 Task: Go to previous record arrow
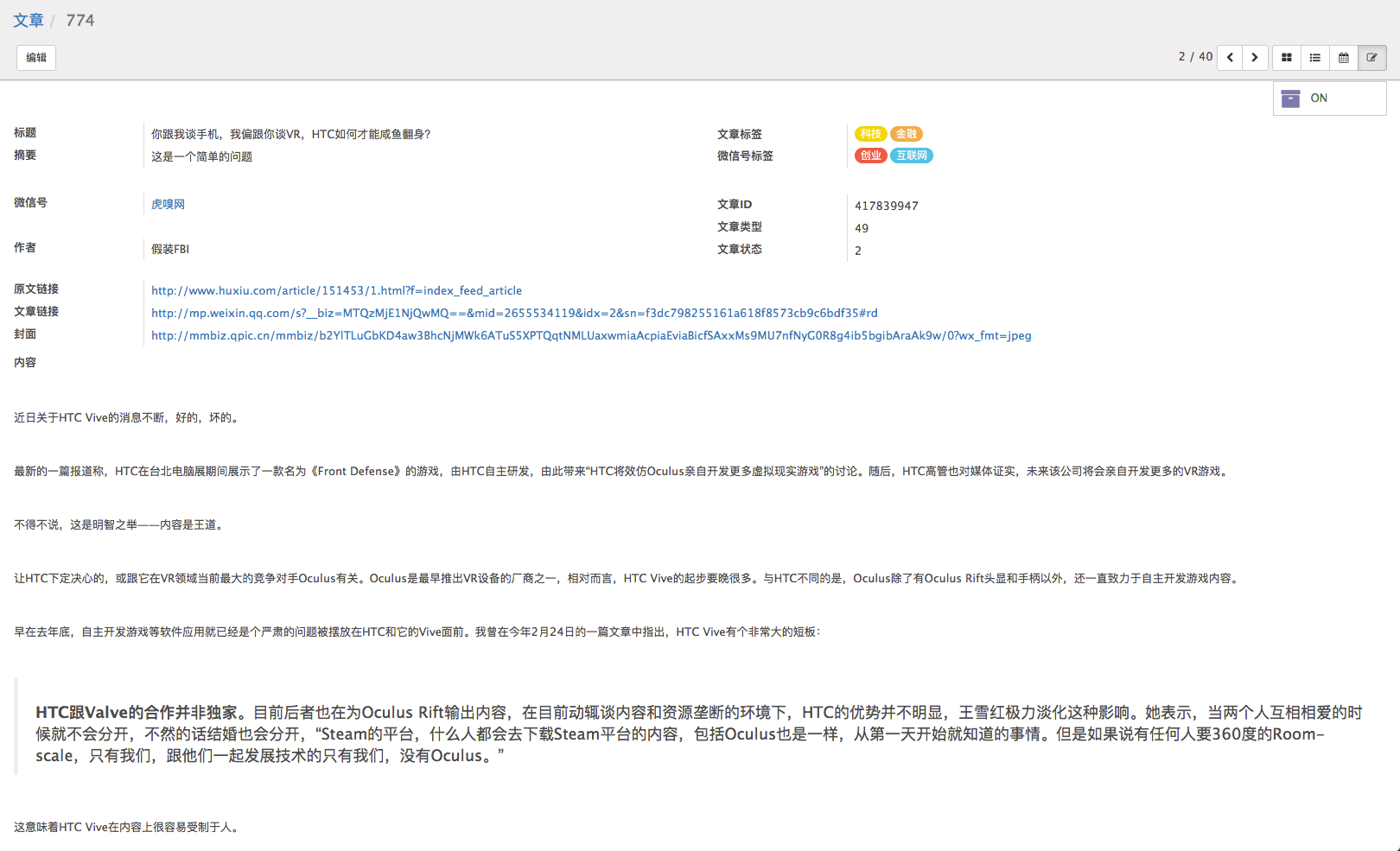pyautogui.click(x=1230, y=58)
